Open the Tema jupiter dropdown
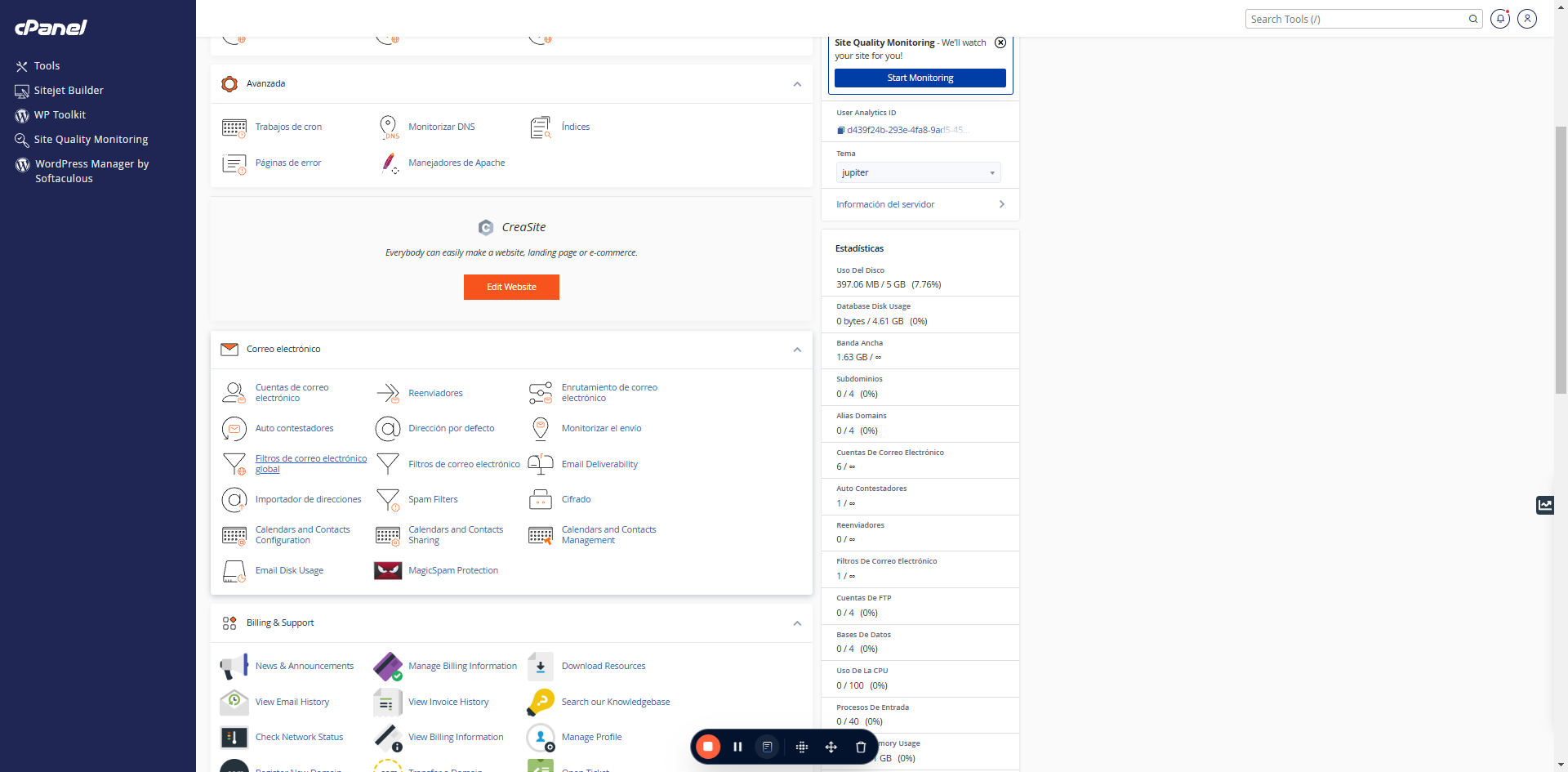 (x=919, y=172)
